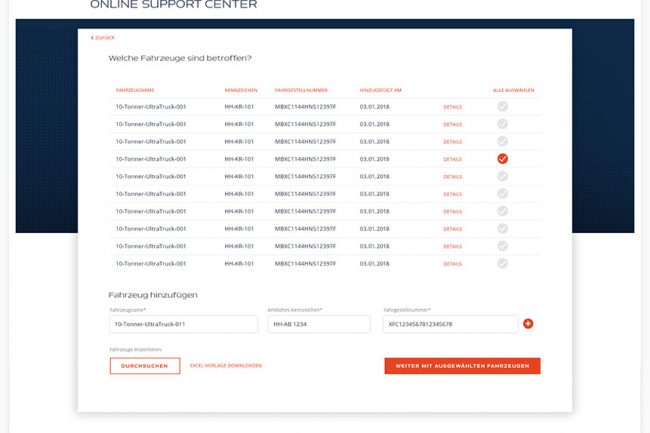Click the Kennzeichen column header
Screen dimensions: 650x433
(x=241, y=90)
